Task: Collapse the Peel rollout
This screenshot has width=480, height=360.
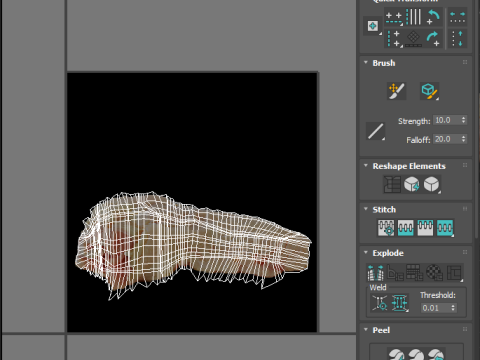Action: (366, 330)
